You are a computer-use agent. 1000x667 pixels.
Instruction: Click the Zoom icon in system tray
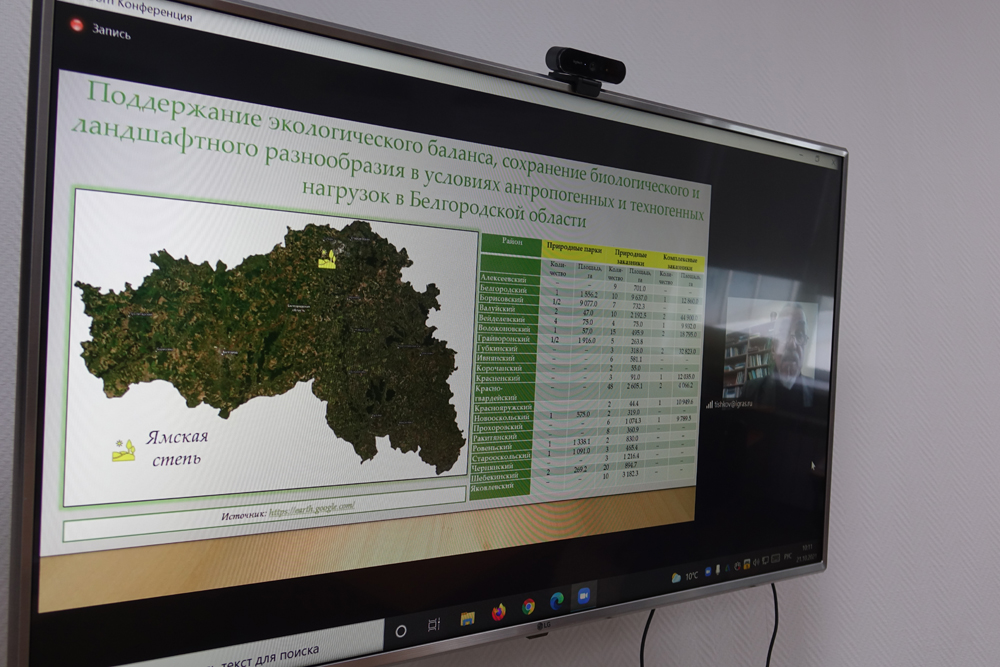(x=709, y=572)
